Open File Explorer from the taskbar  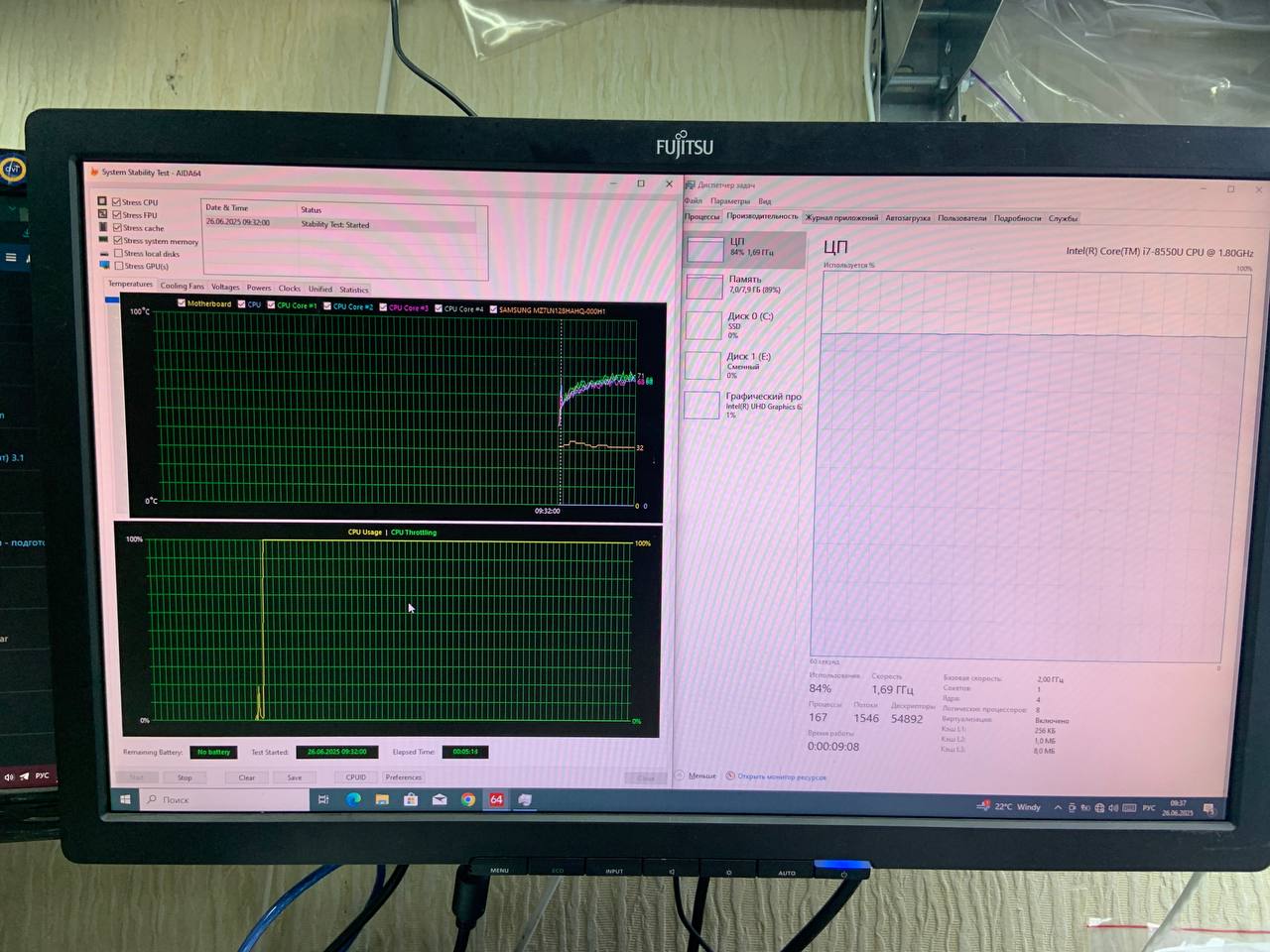pyautogui.click(x=382, y=799)
